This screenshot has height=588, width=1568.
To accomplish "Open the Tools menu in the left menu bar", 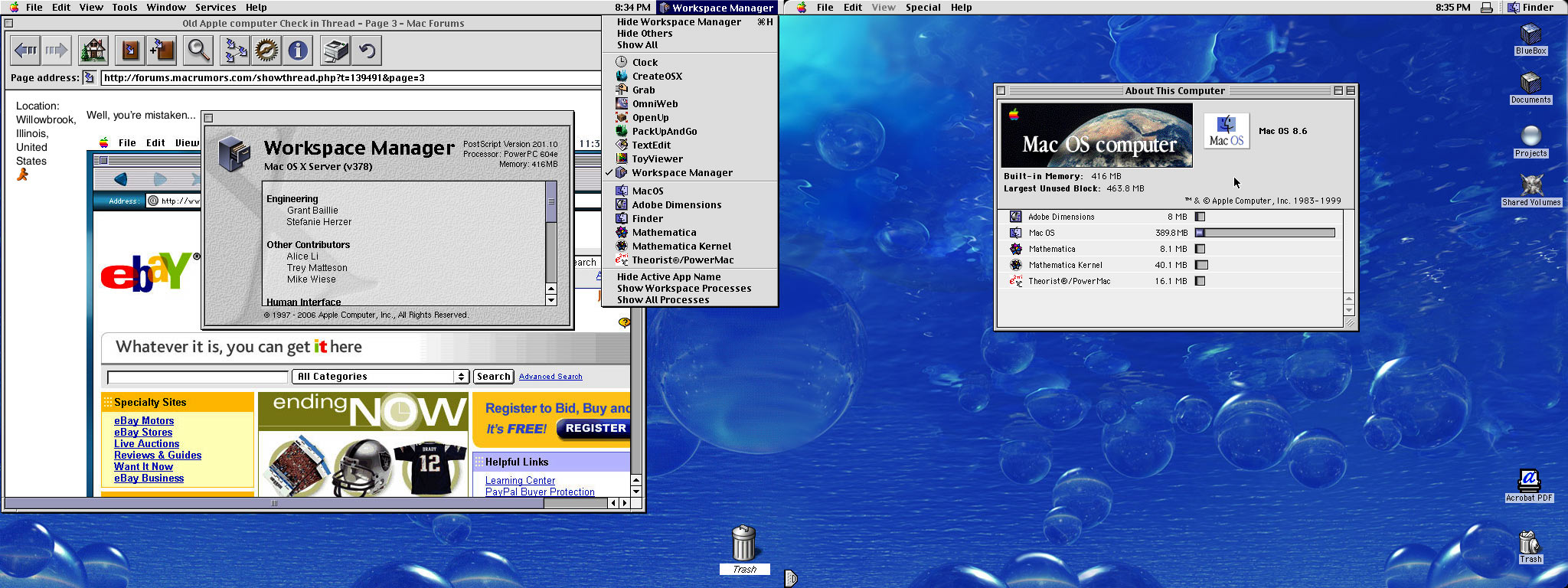I will (125, 7).
